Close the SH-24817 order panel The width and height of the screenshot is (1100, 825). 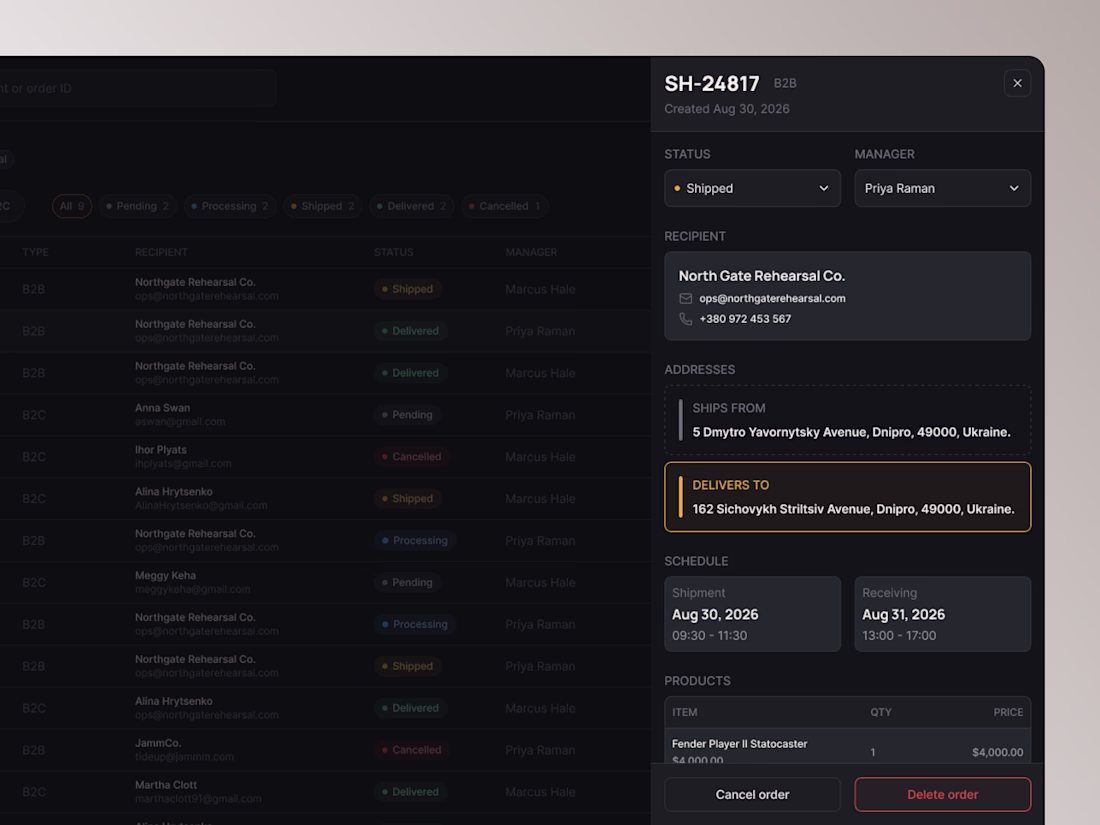pos(1017,83)
